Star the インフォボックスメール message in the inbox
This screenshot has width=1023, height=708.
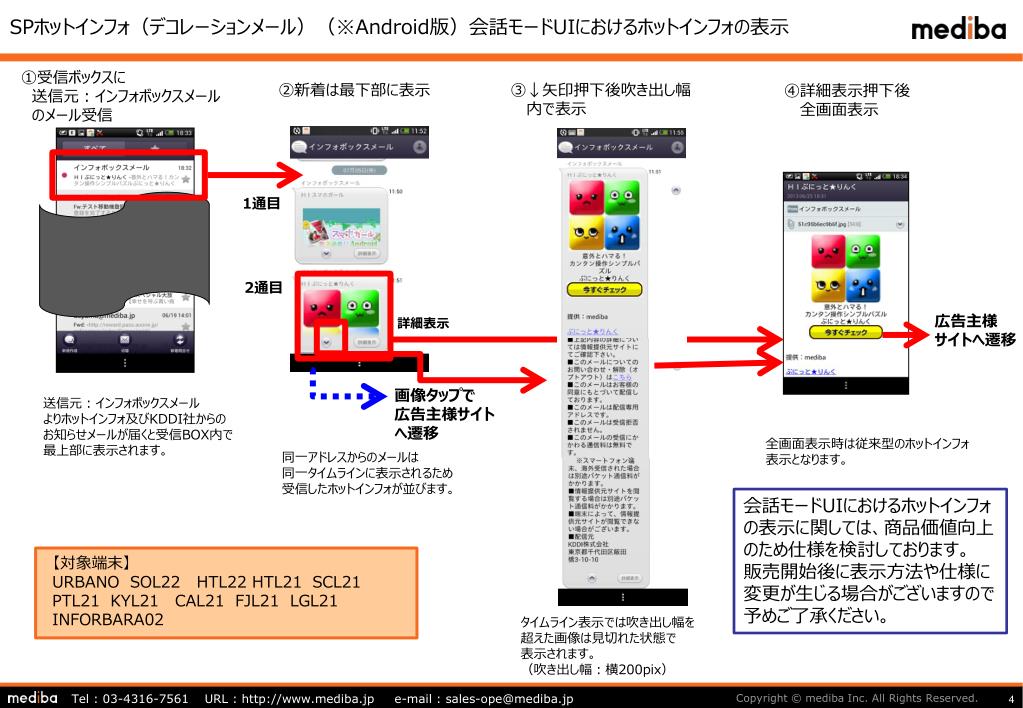point(186,179)
